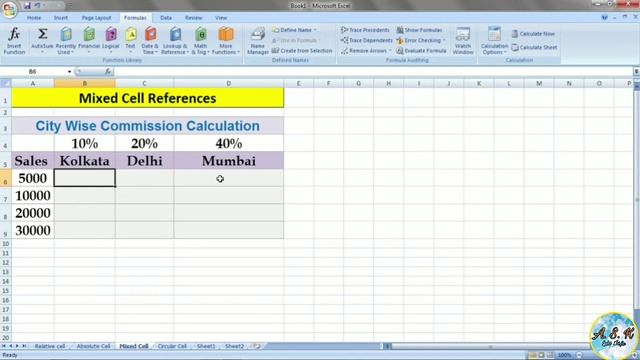Image resolution: width=640 pixels, height=360 pixels.
Task: Click the next sheet navigation arrow
Action: click(x=17, y=346)
